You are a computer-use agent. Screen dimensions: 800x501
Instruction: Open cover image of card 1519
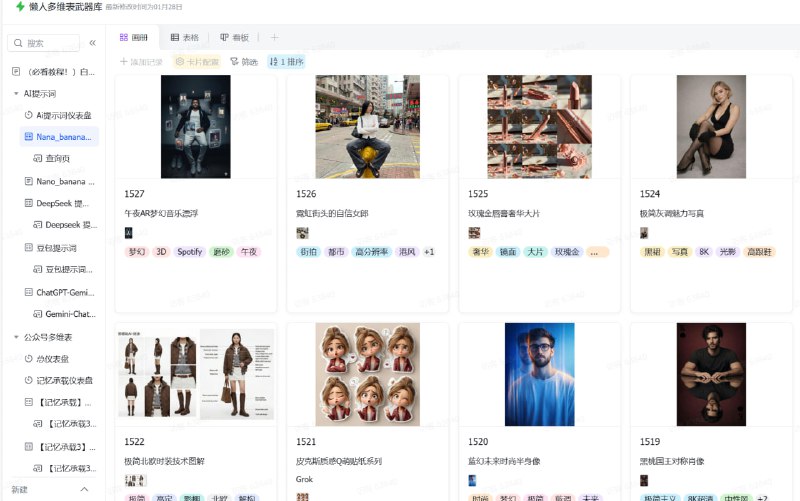point(711,374)
